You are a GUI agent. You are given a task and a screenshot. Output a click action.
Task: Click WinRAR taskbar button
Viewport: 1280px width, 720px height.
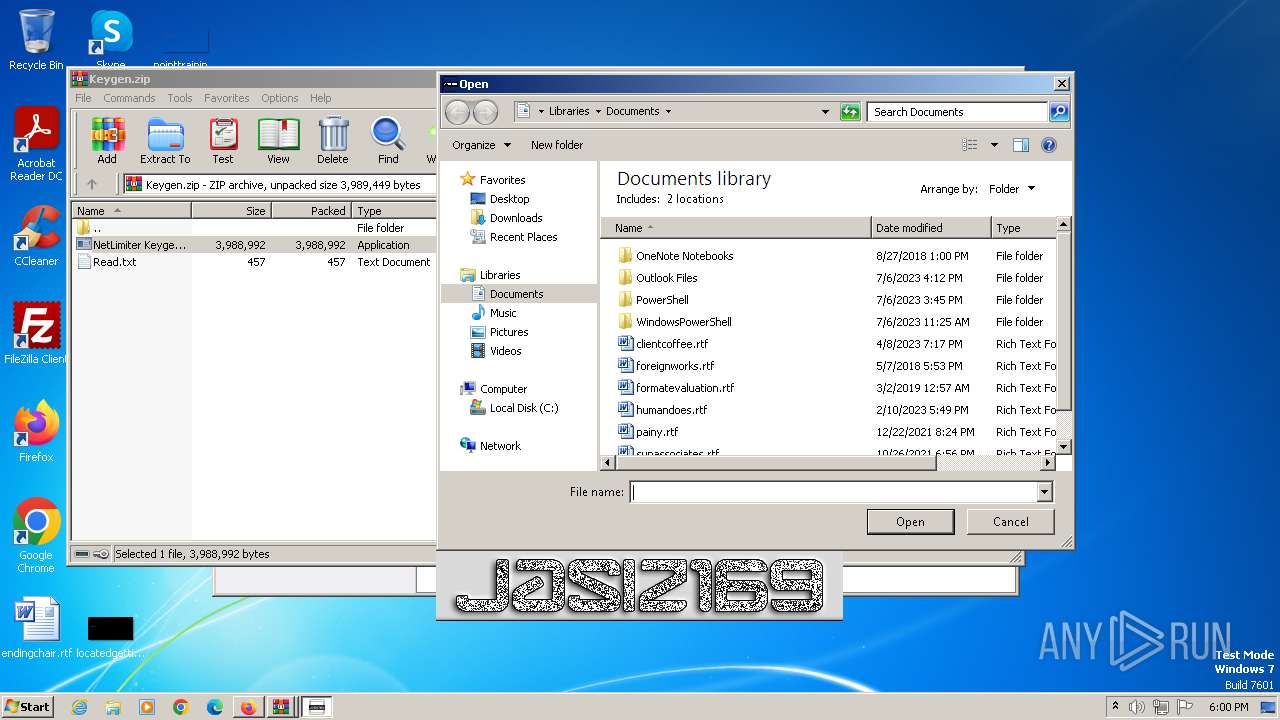(x=282, y=707)
